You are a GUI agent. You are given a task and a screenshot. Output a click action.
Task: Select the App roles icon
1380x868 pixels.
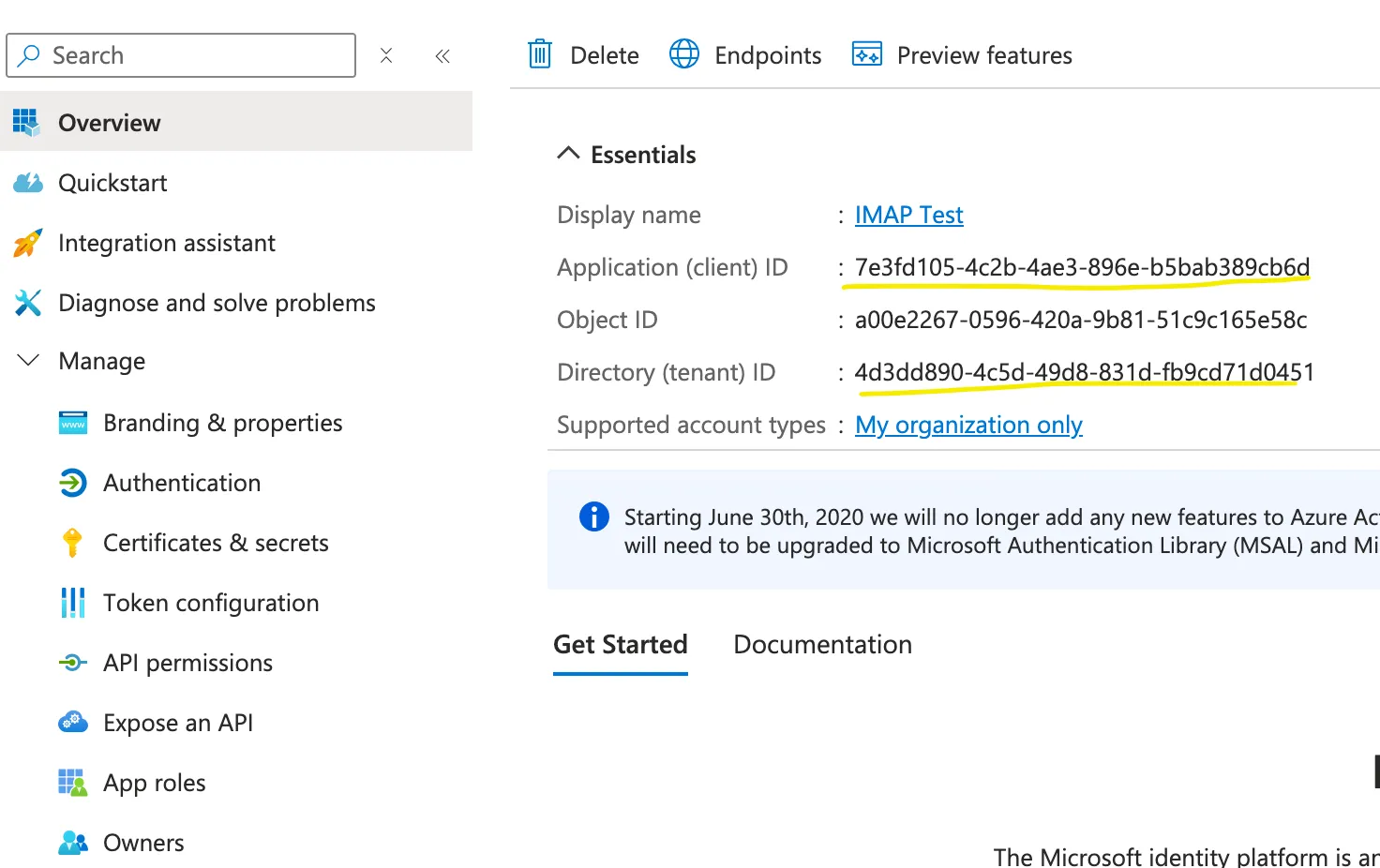pos(72,783)
